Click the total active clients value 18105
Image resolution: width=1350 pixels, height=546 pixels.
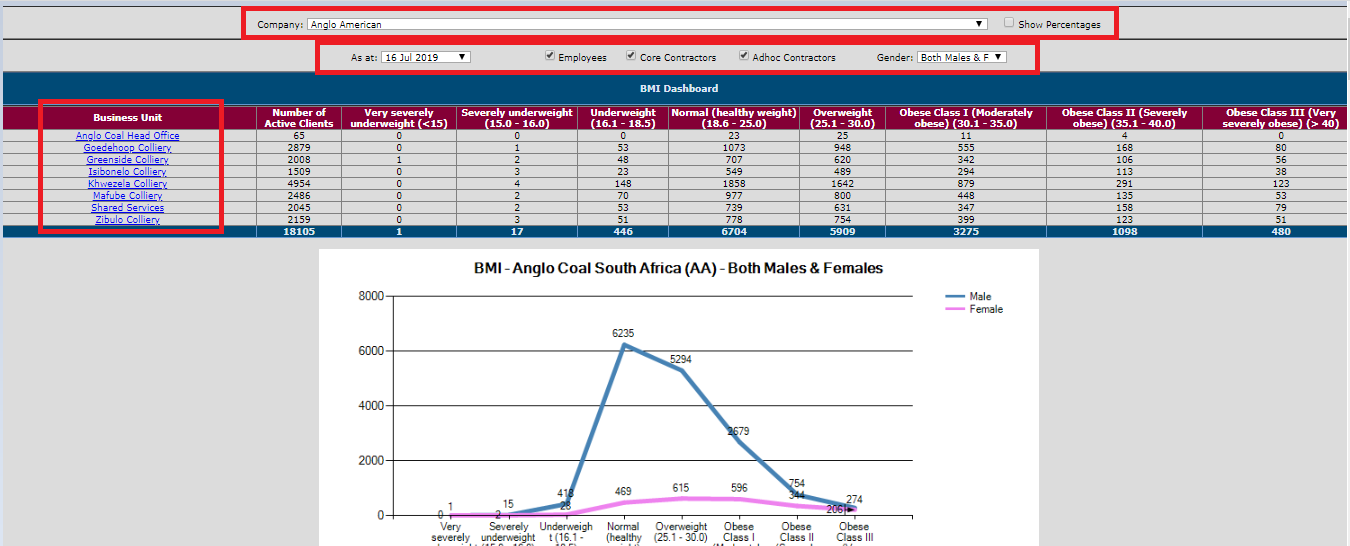pyautogui.click(x=299, y=232)
